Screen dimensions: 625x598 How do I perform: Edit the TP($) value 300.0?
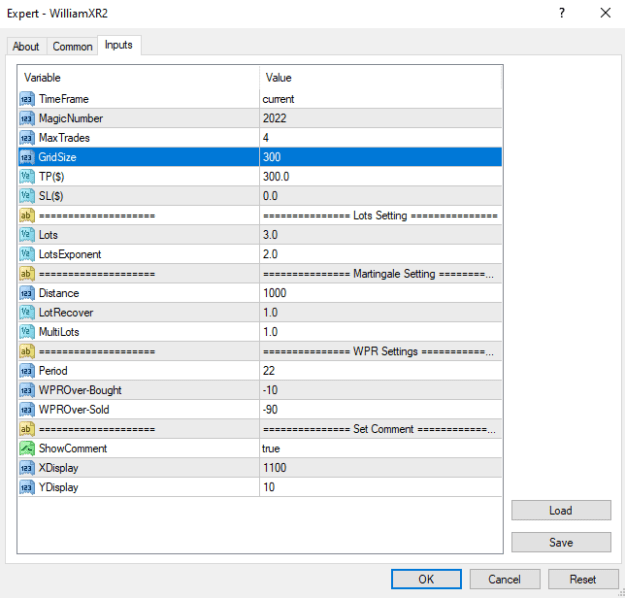coord(381,177)
